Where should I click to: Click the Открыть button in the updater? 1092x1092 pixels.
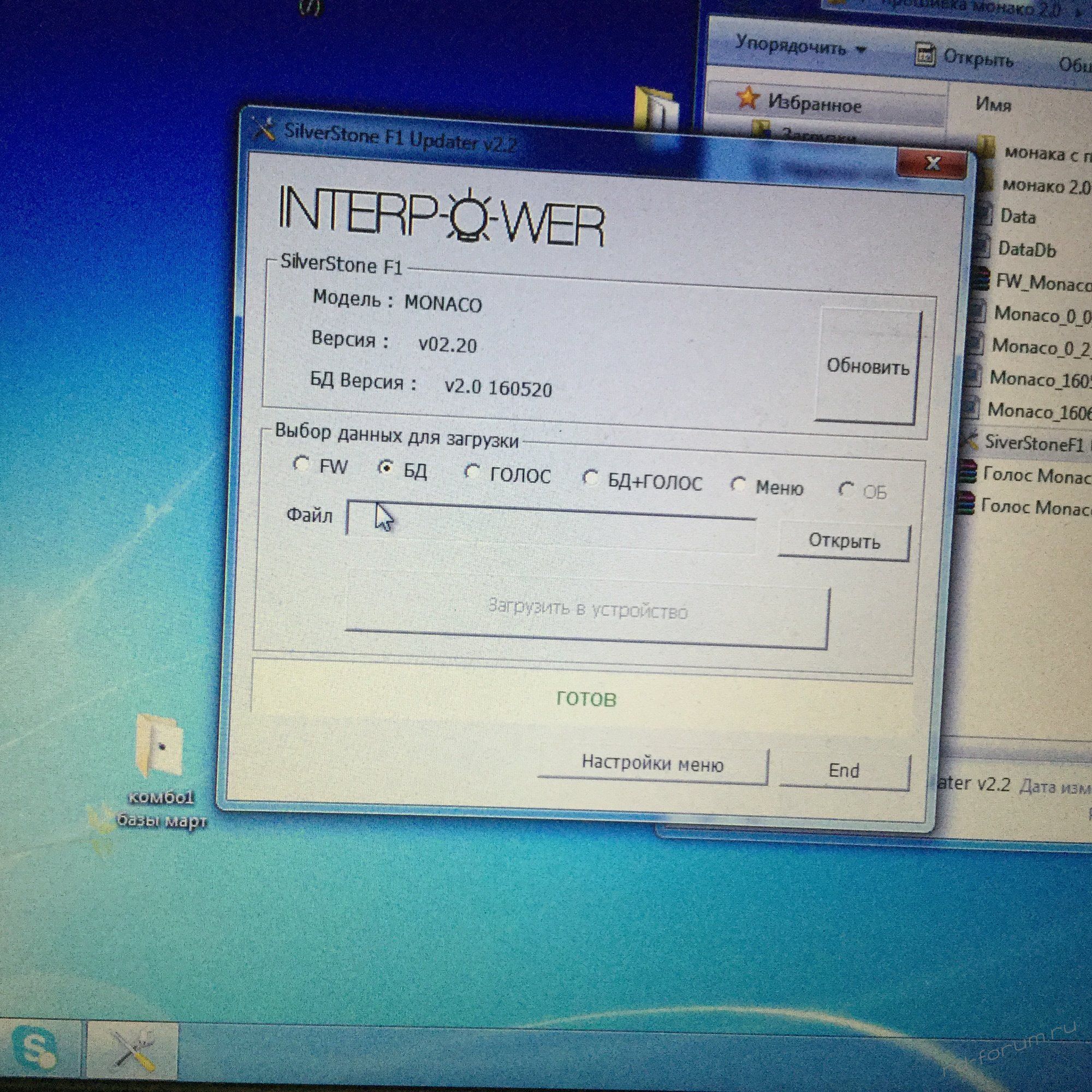(x=845, y=541)
